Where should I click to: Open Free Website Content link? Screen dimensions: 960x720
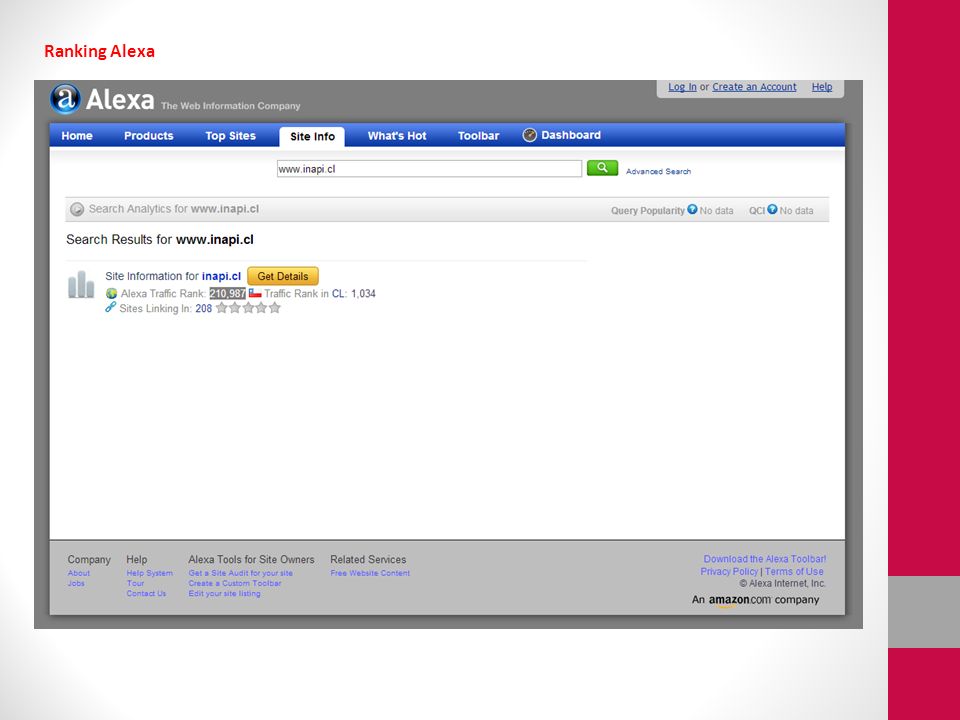point(370,573)
